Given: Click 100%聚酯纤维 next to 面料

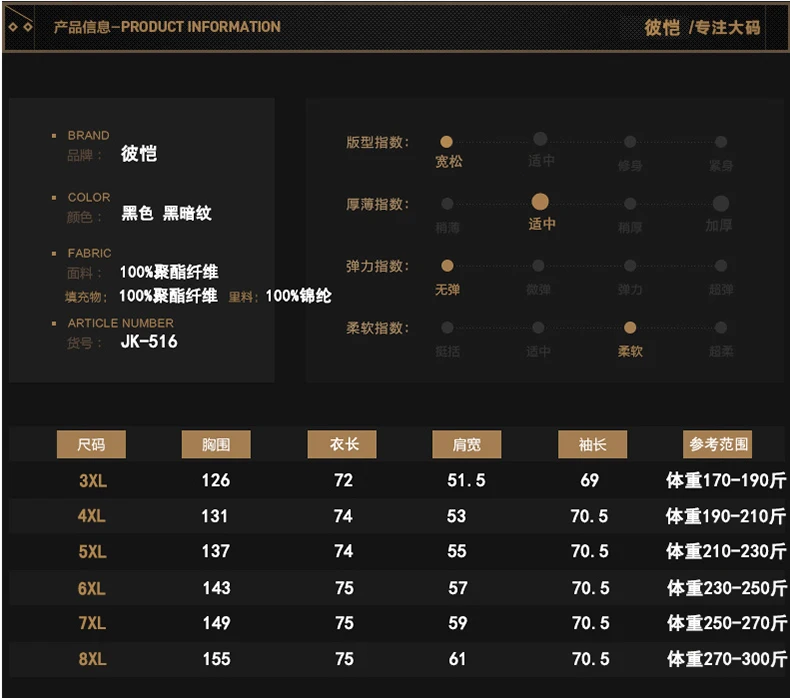Looking at the screenshot, I should click(x=169, y=272).
